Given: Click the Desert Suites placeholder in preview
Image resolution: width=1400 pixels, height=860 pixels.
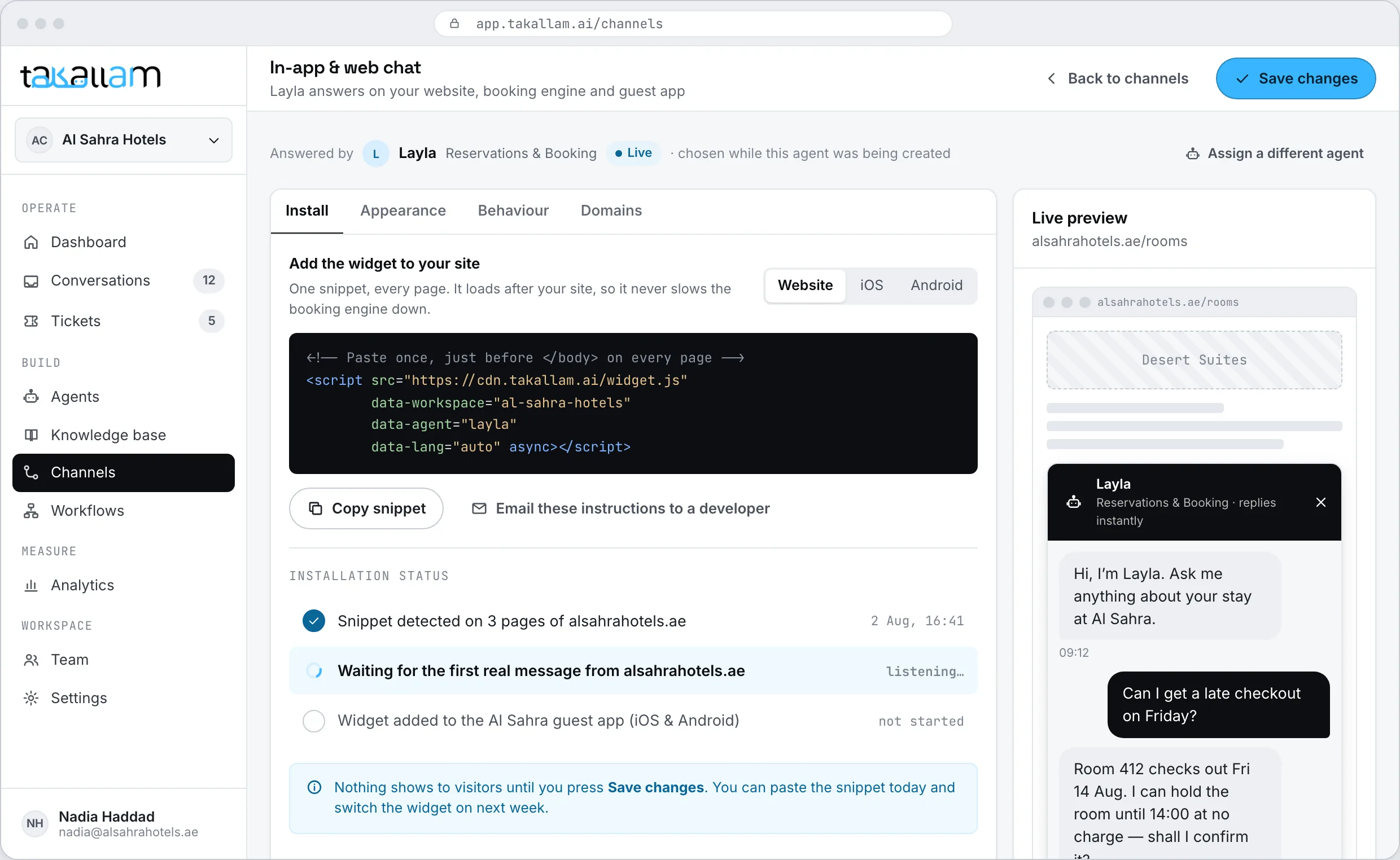Looking at the screenshot, I should [1193, 360].
